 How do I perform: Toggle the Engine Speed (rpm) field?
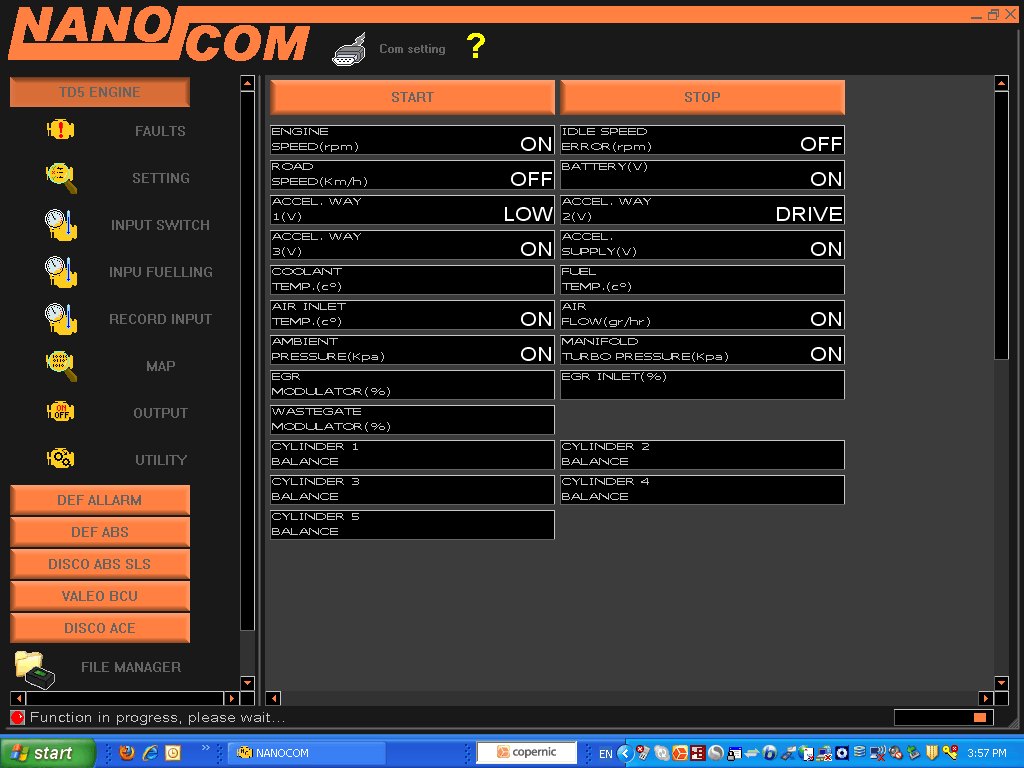412,139
